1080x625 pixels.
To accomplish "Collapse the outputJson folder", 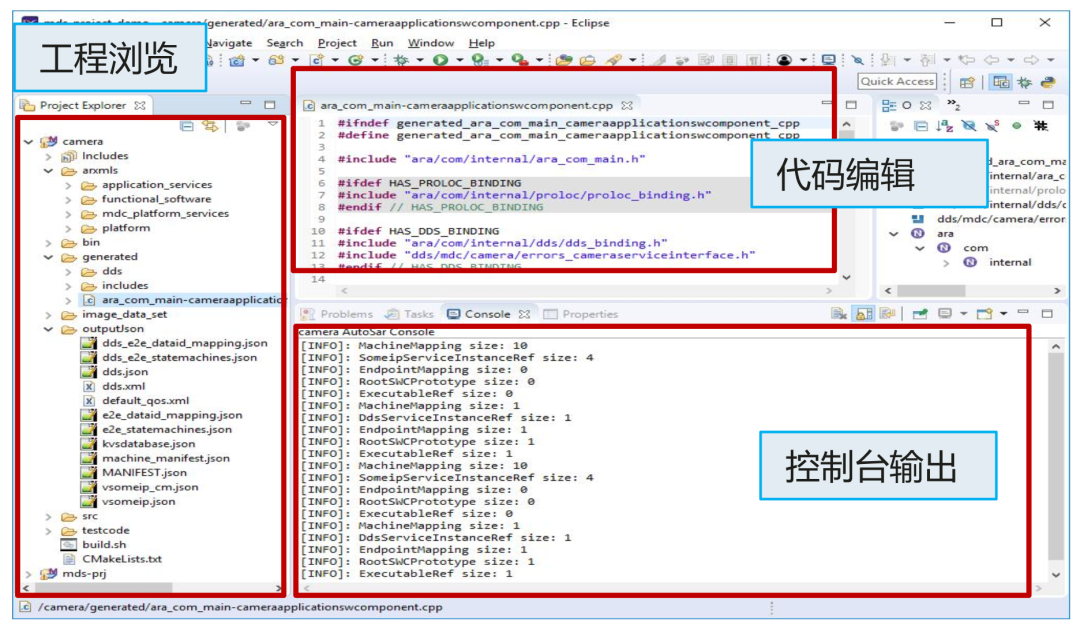I will point(48,329).
